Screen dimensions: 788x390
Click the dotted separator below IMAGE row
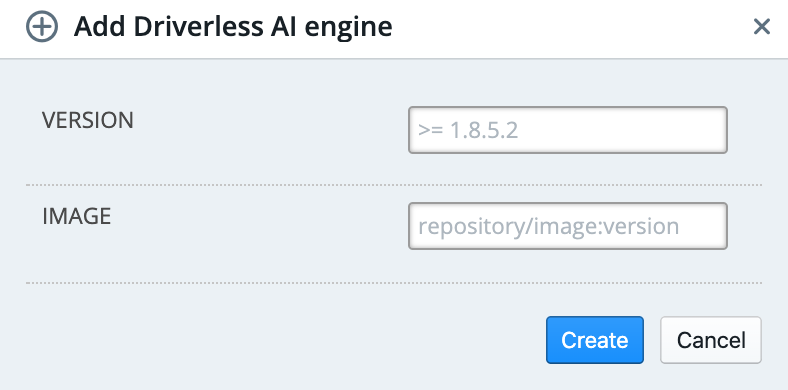pyautogui.click(x=394, y=283)
